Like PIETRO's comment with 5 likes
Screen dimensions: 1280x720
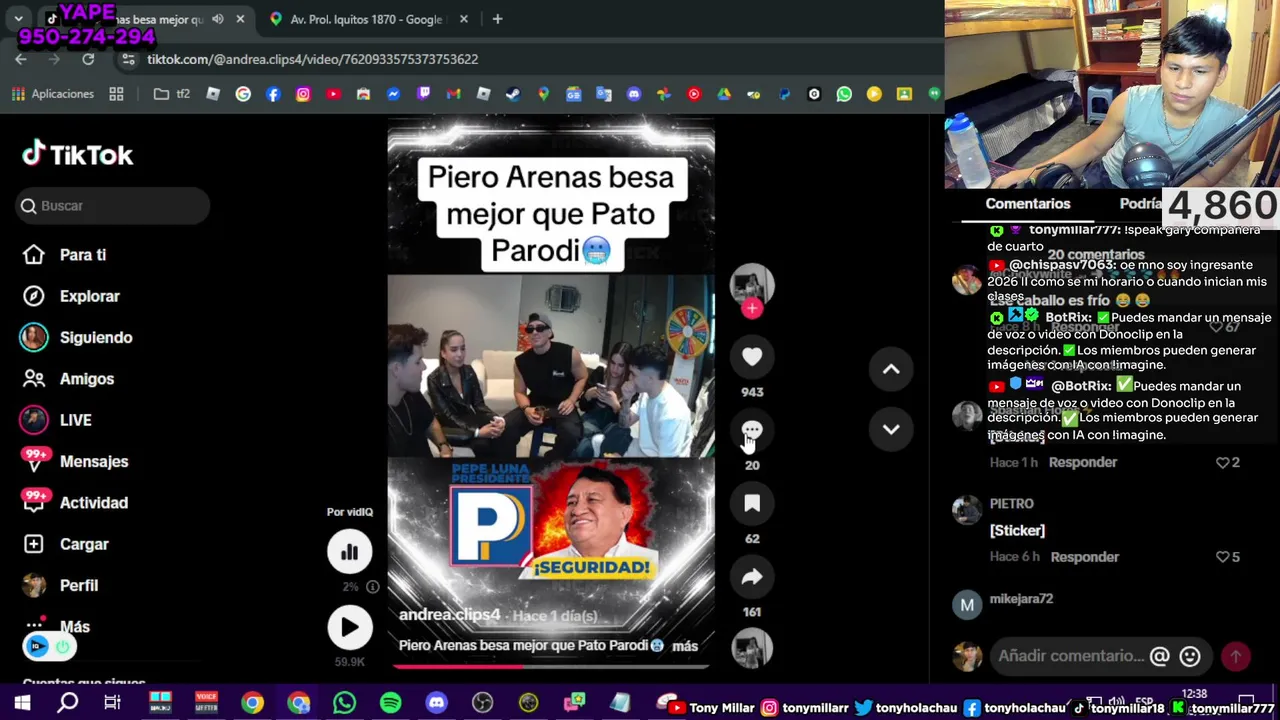point(1222,557)
